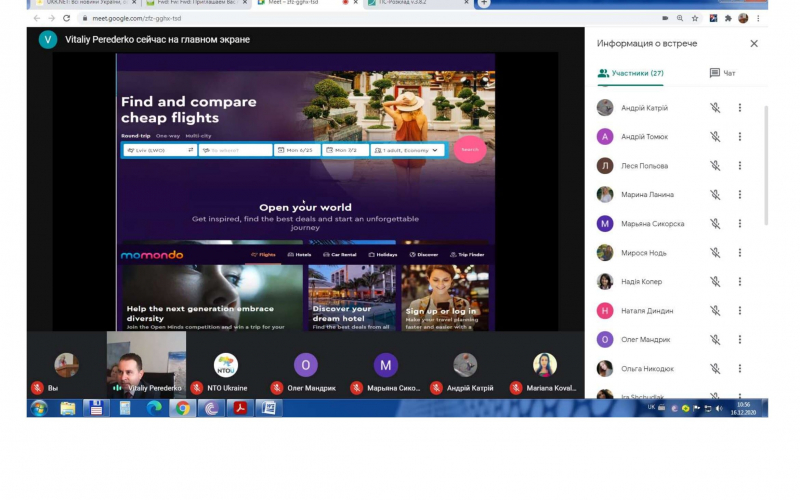Open more options for Мирося Нодь
The width and height of the screenshot is (800, 500).
tap(740, 253)
